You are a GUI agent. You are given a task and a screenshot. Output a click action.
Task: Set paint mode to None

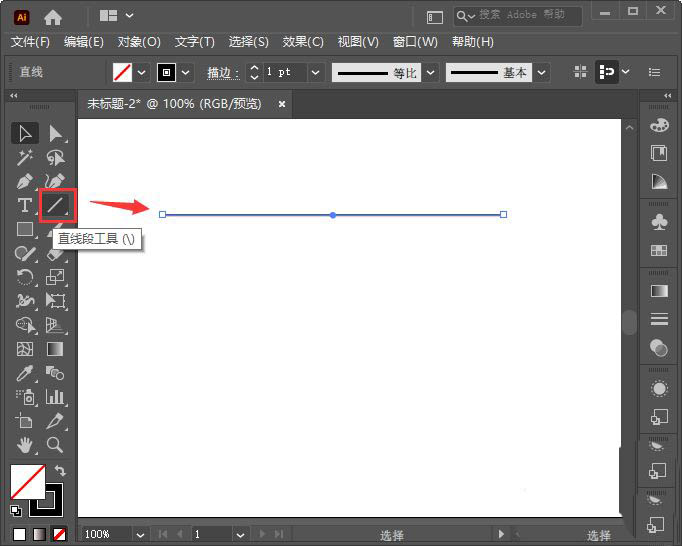point(59,534)
